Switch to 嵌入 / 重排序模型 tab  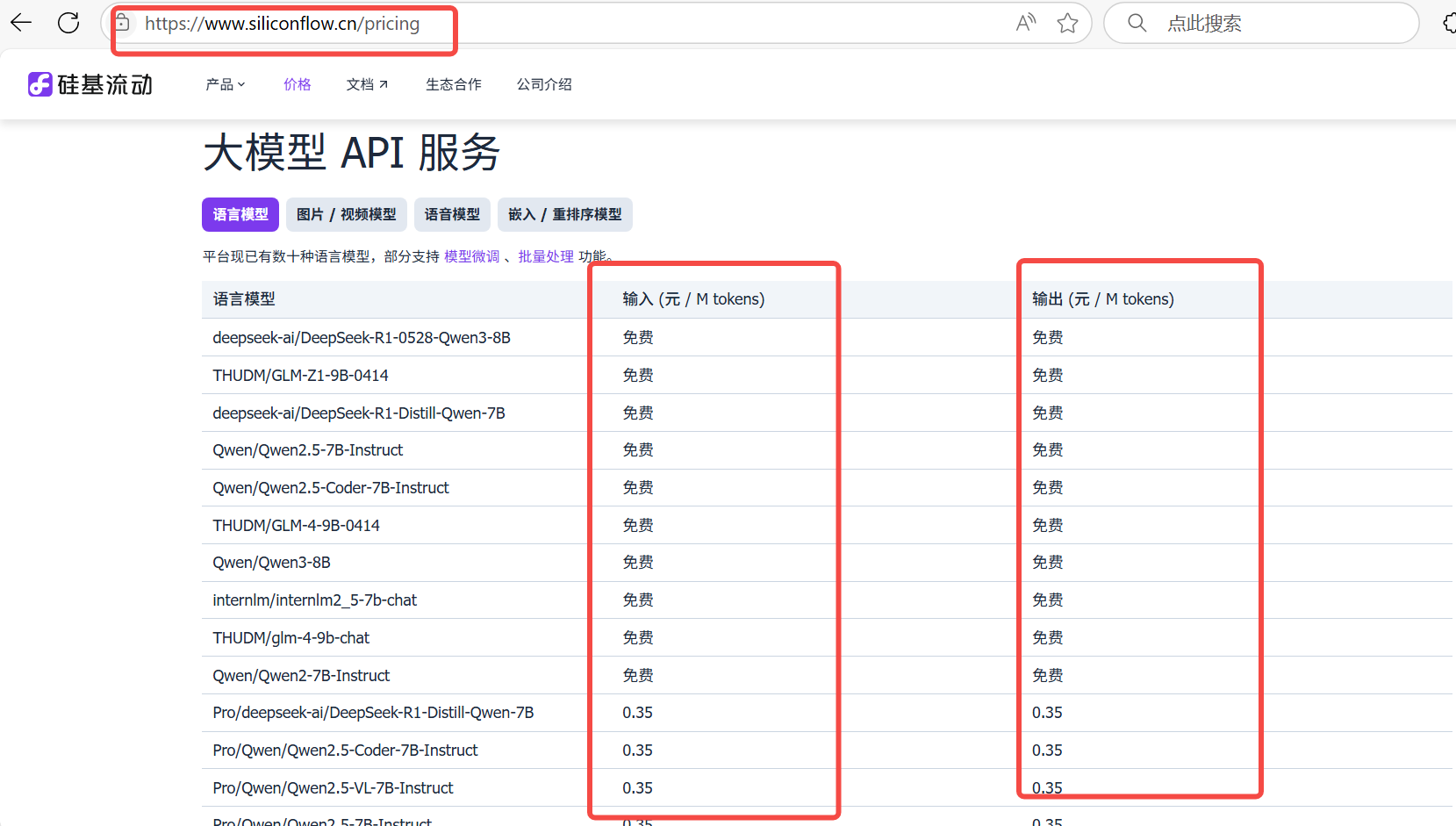click(x=565, y=214)
